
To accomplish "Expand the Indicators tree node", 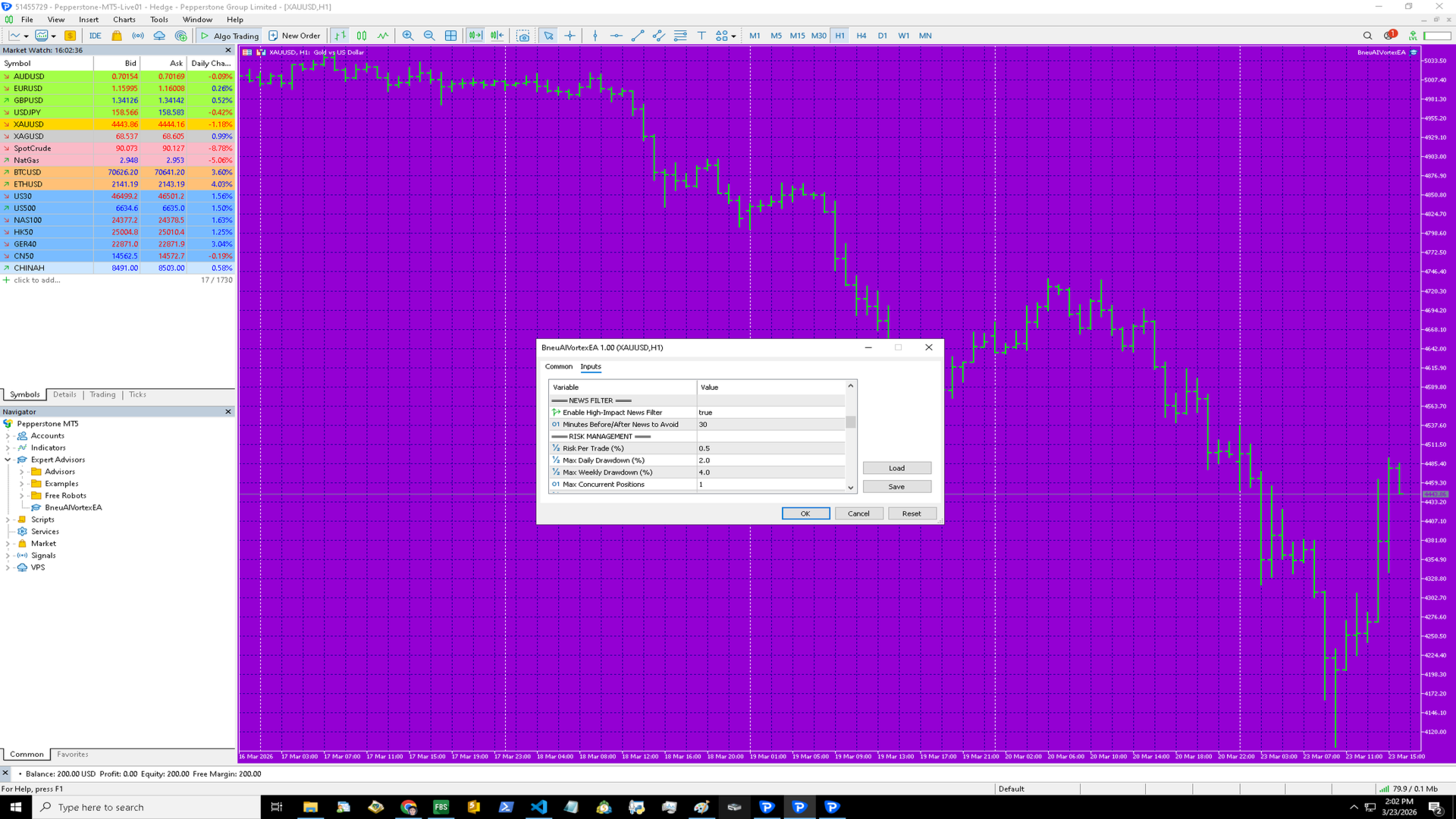I will 8,448.
